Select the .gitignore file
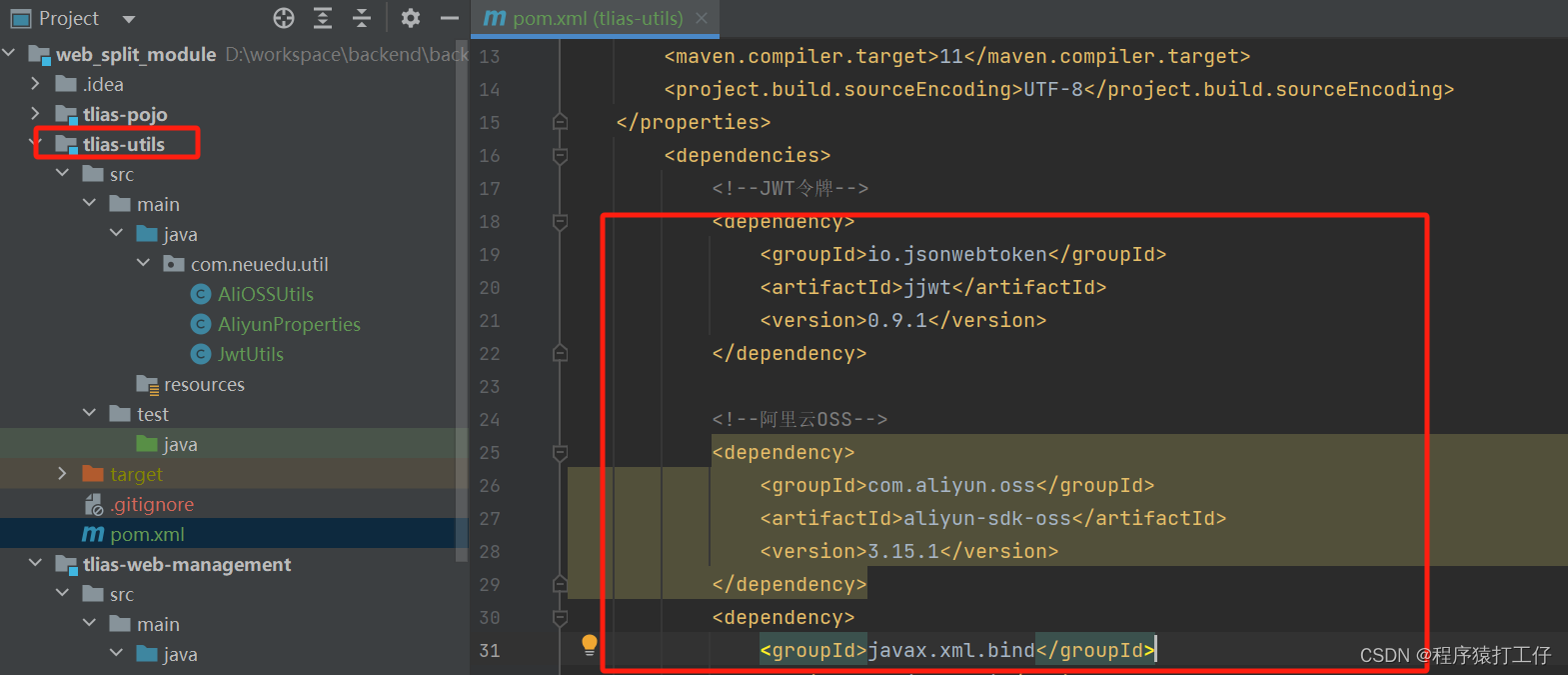Image resolution: width=1568 pixels, height=675 pixels. pos(152,504)
